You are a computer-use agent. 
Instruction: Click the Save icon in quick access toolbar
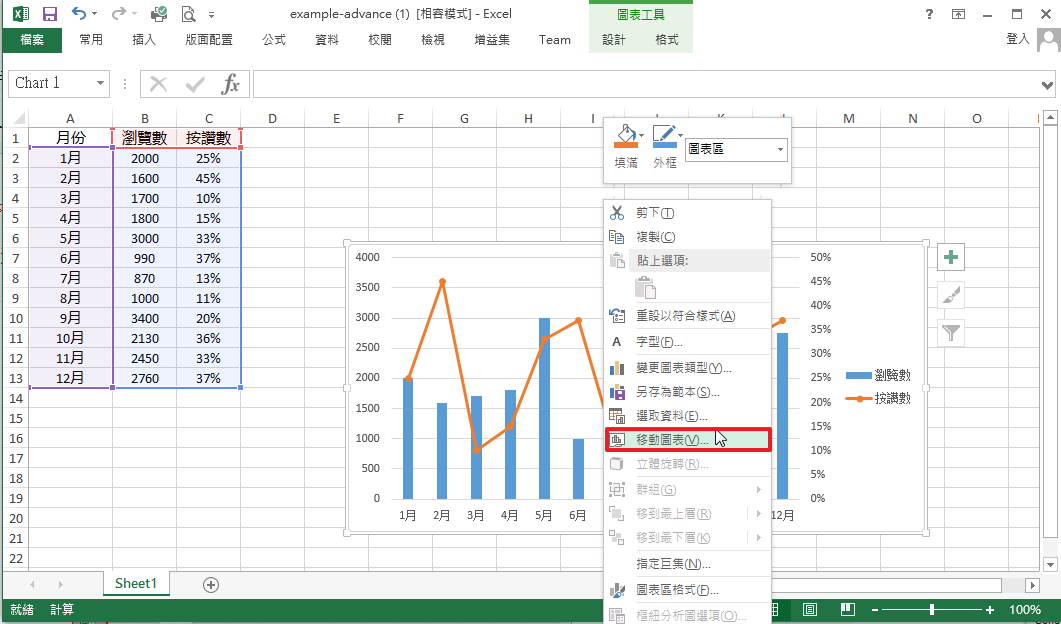click(50, 14)
